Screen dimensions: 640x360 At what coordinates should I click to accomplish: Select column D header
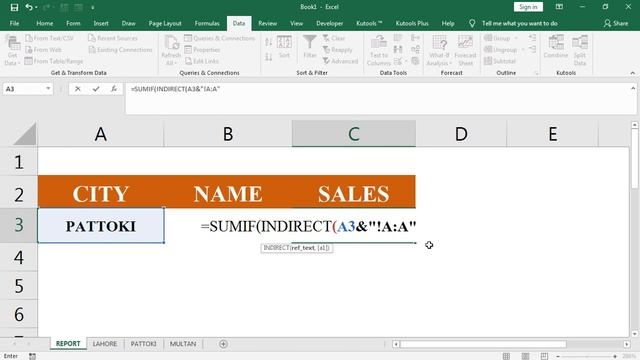461,134
